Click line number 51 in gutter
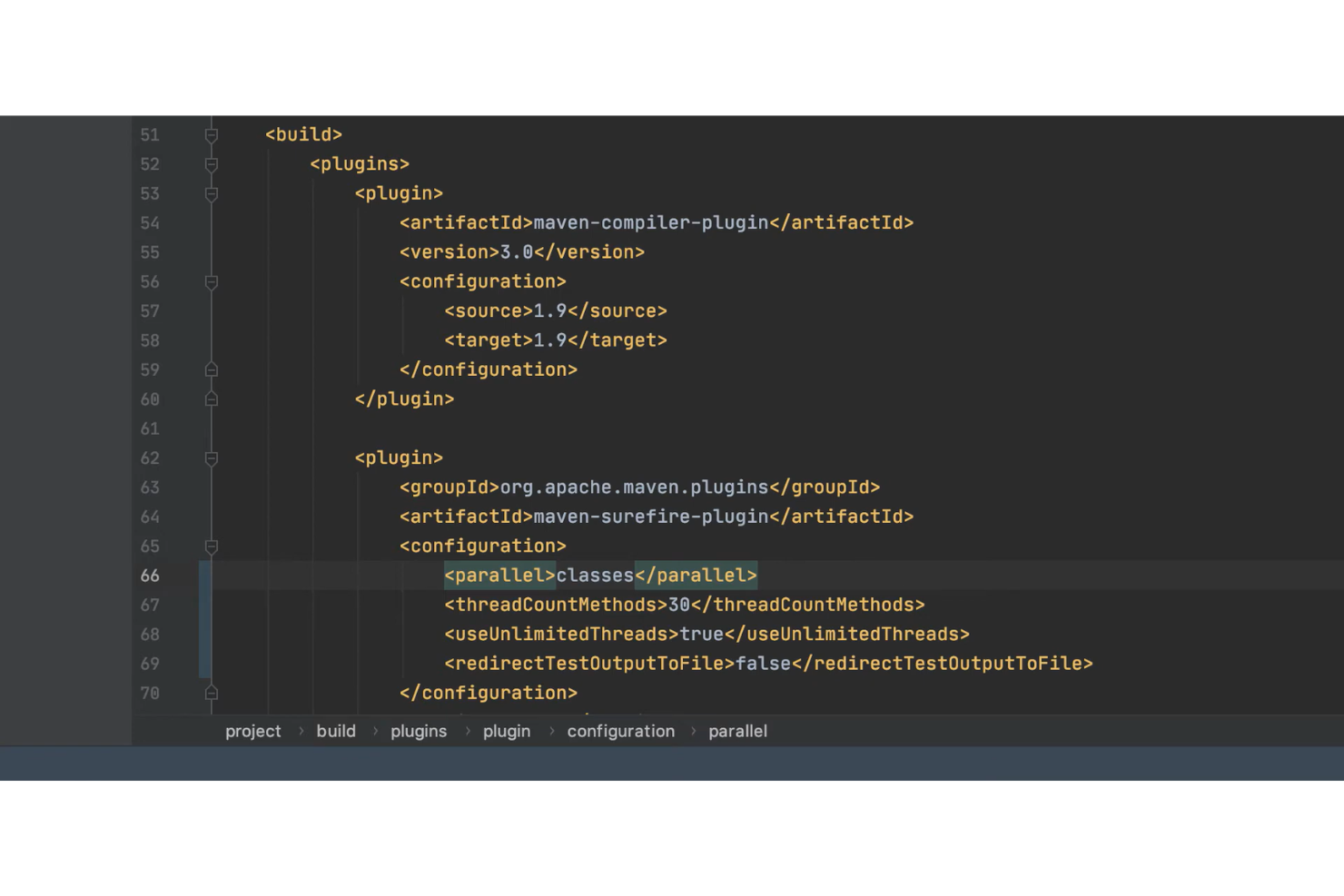The image size is (1344, 896). [x=150, y=135]
